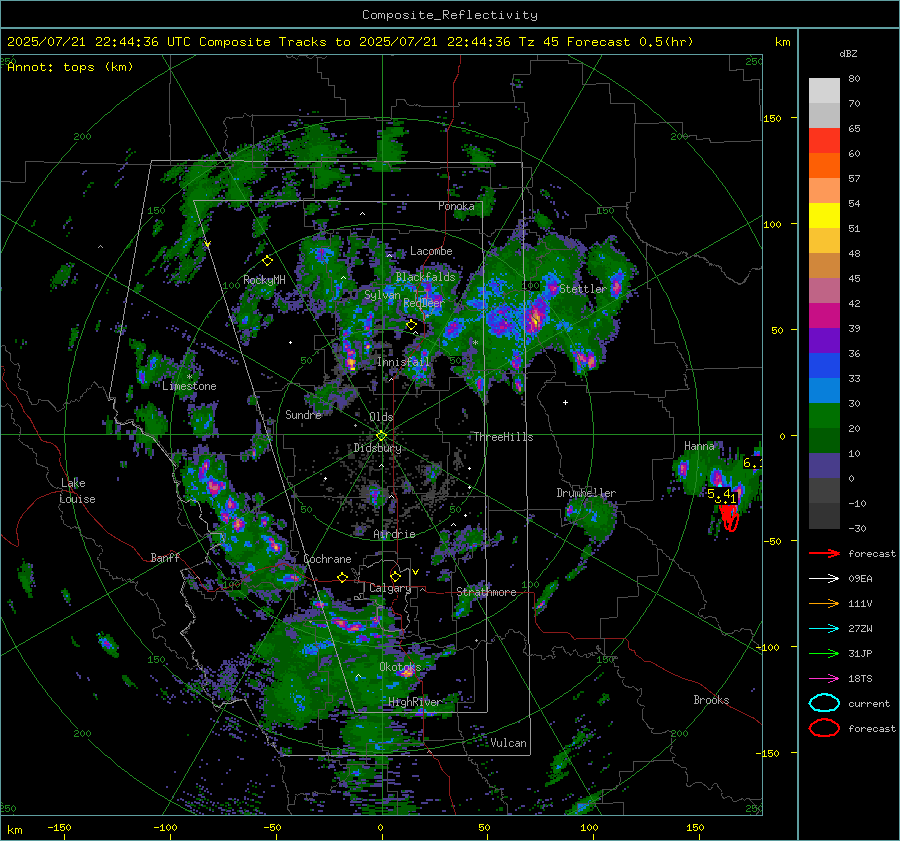Click the Lacombe city label

click(431, 251)
